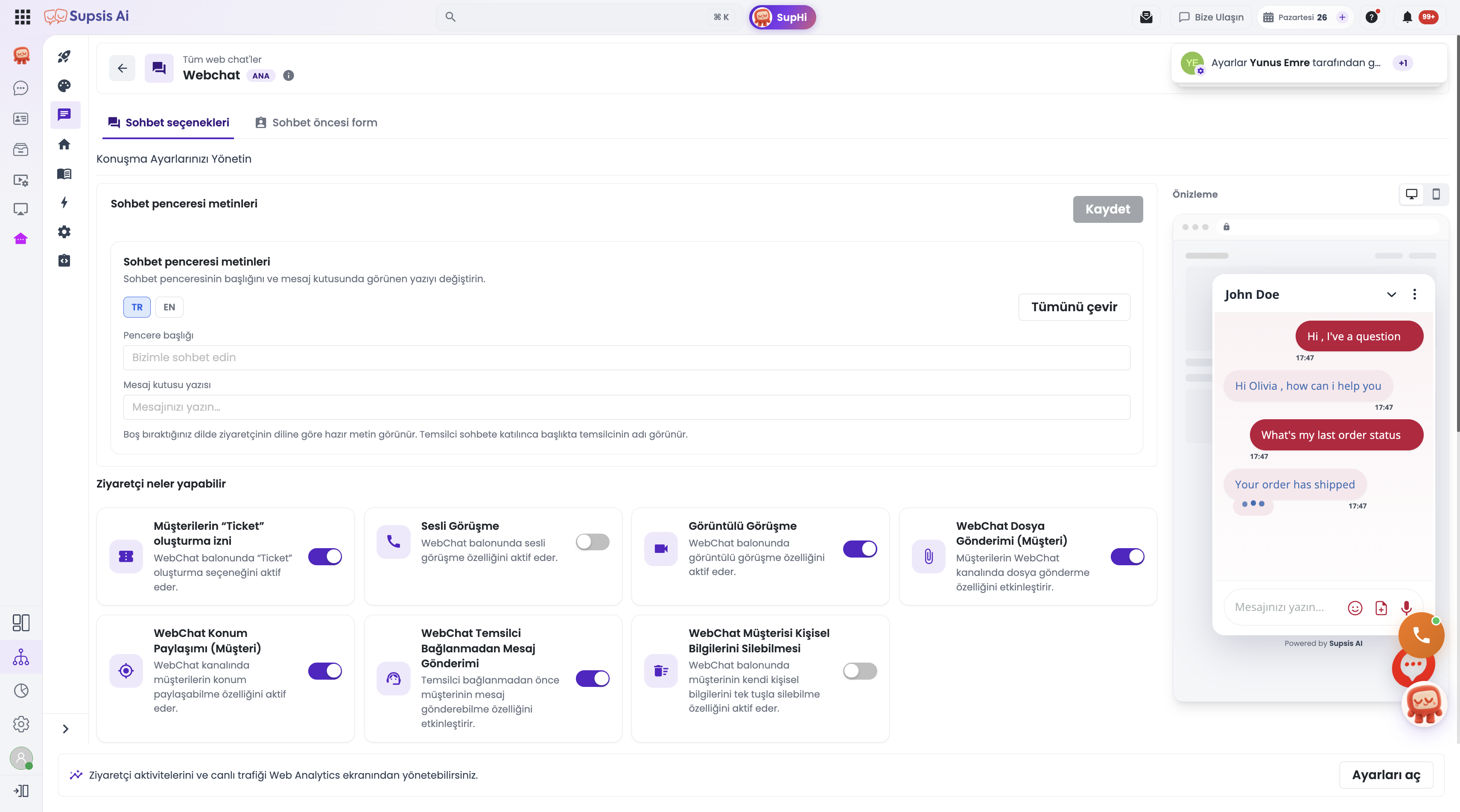Open three-dot menu in chat preview
Image resolution: width=1460 pixels, height=812 pixels.
[x=1415, y=294]
